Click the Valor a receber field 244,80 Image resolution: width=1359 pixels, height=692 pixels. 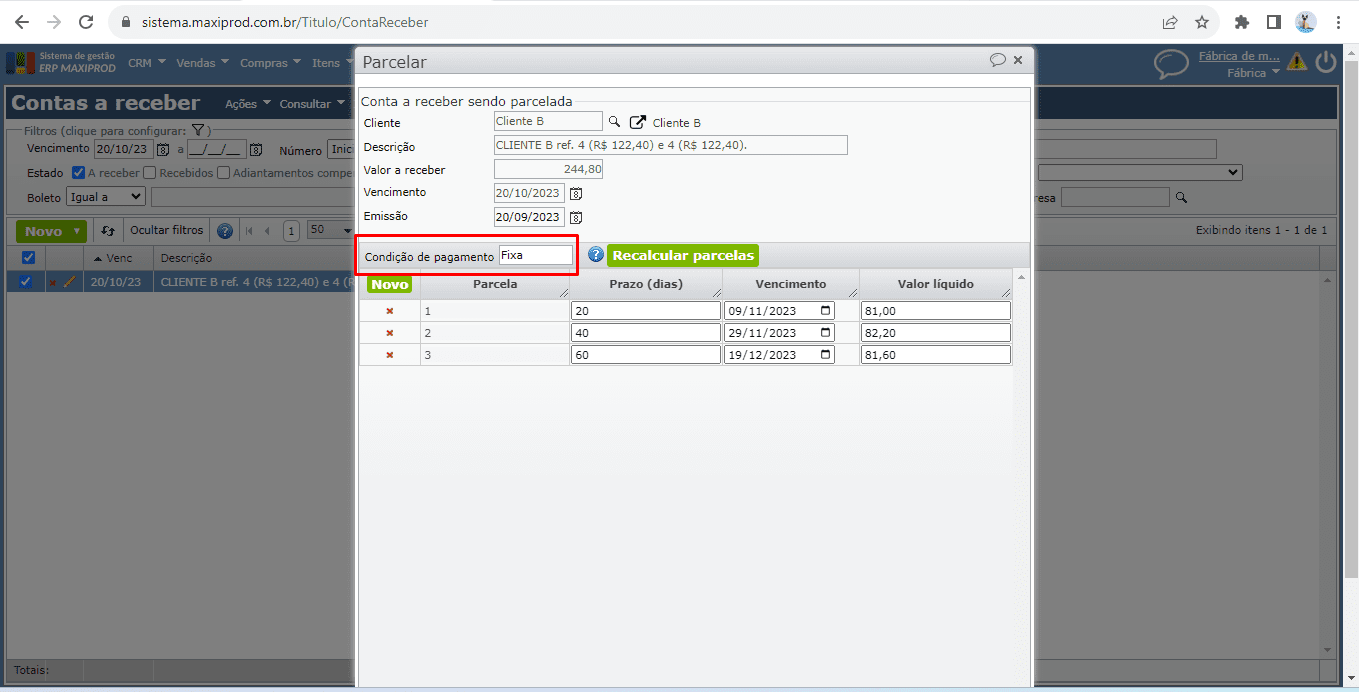pyautogui.click(x=548, y=169)
